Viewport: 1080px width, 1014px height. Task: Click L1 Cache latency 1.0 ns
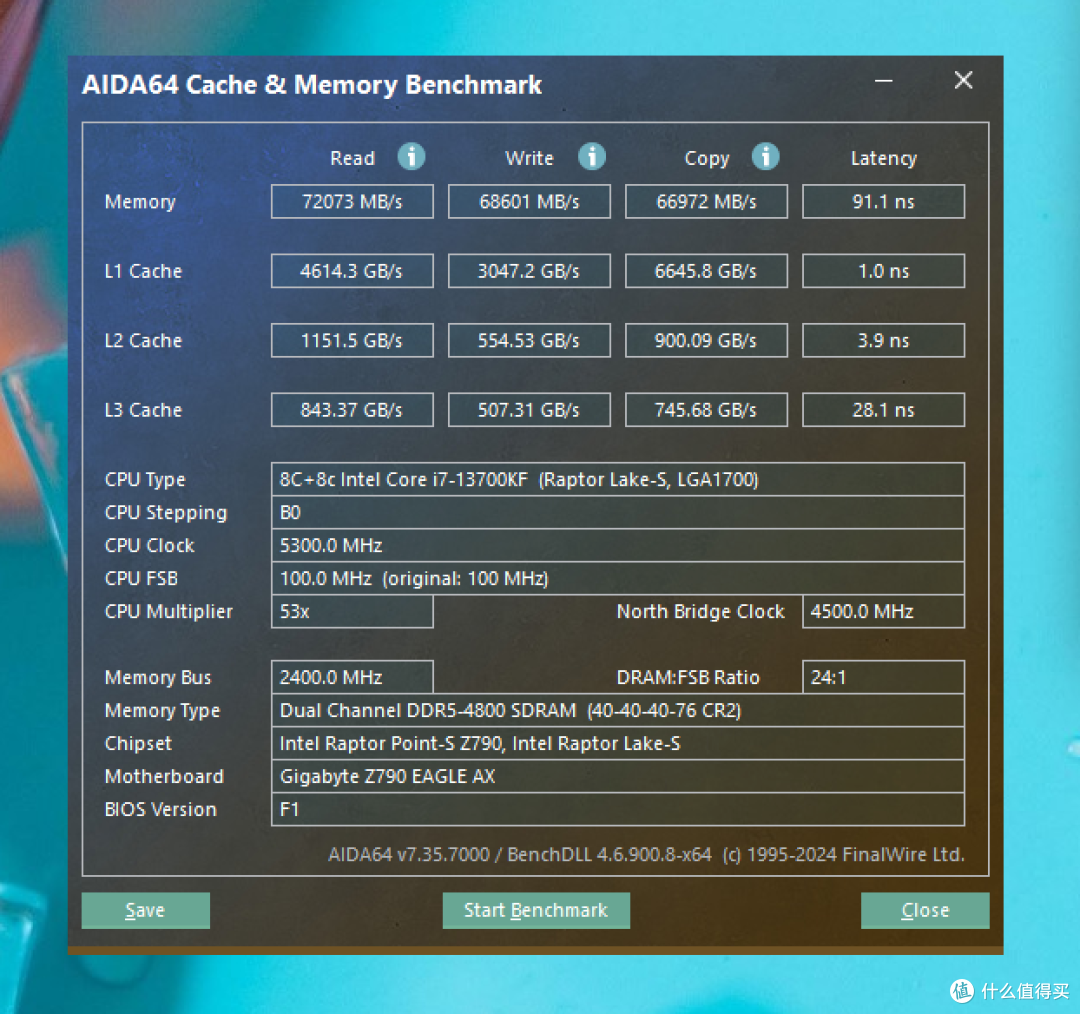tap(883, 271)
